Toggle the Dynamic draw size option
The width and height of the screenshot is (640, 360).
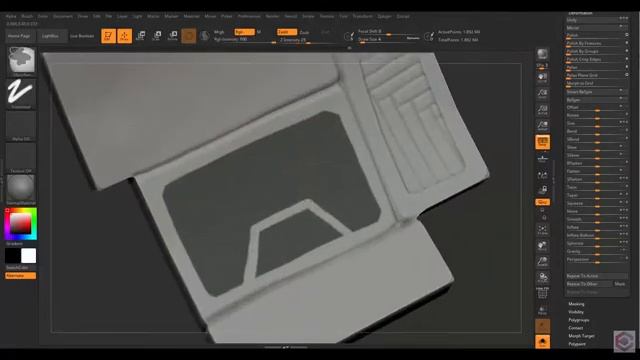tap(413, 38)
